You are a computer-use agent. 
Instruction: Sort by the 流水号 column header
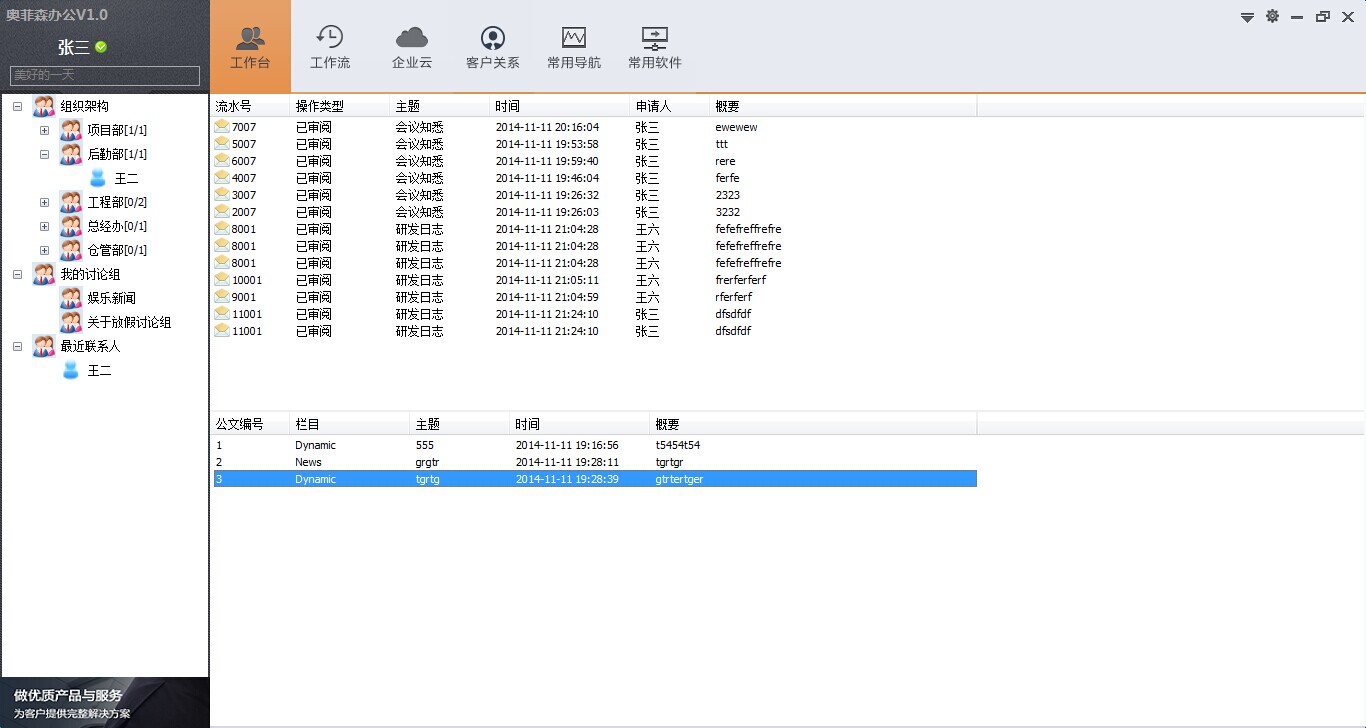pyautogui.click(x=250, y=106)
